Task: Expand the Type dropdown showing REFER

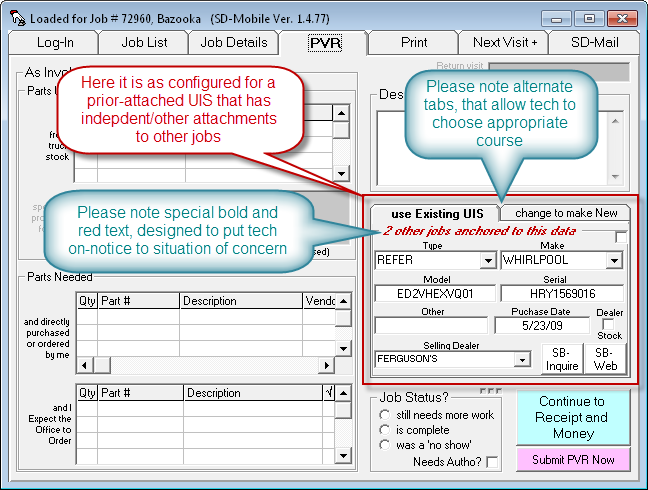Action: tap(488, 260)
